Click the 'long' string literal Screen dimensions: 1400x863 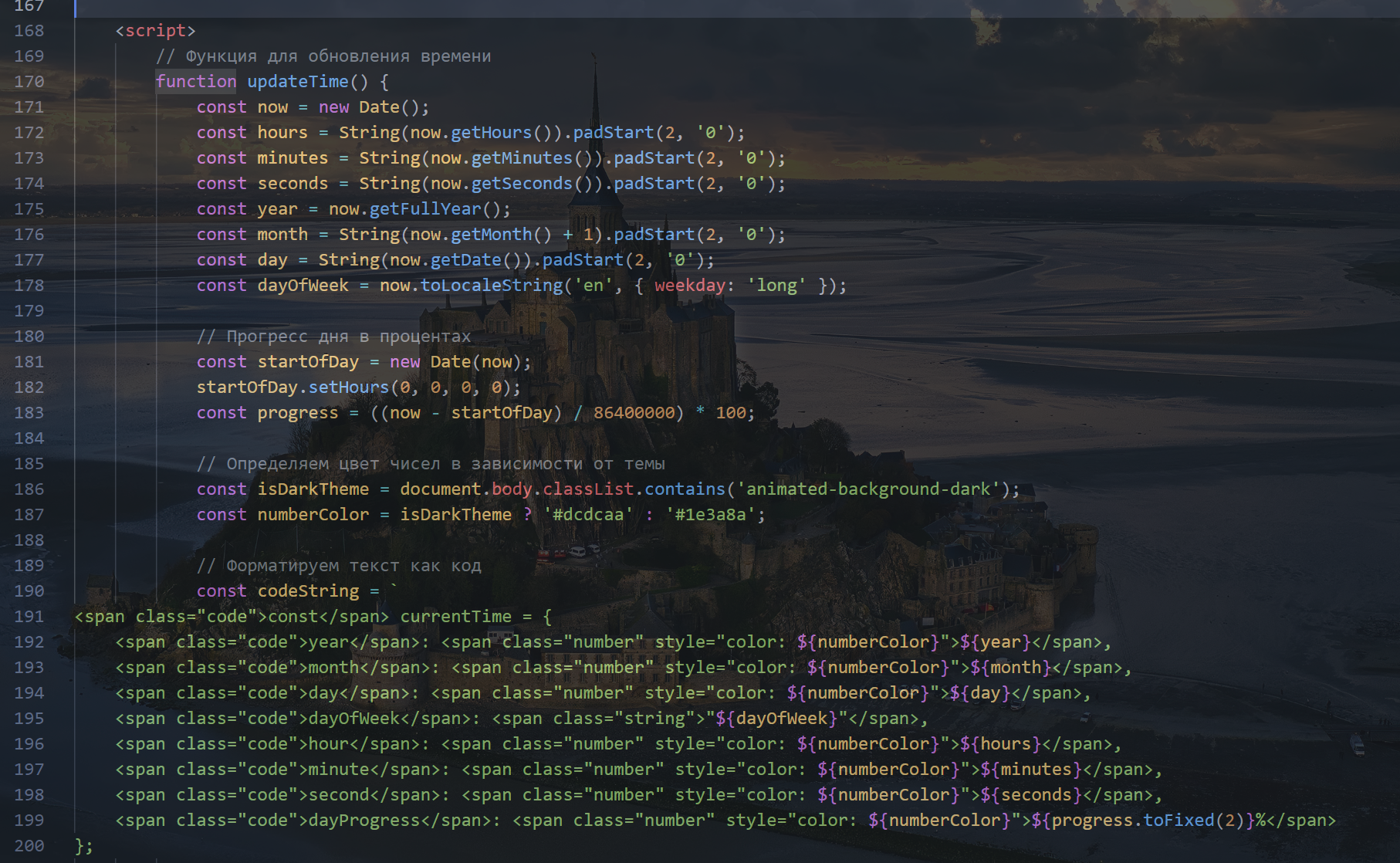[x=776, y=286]
